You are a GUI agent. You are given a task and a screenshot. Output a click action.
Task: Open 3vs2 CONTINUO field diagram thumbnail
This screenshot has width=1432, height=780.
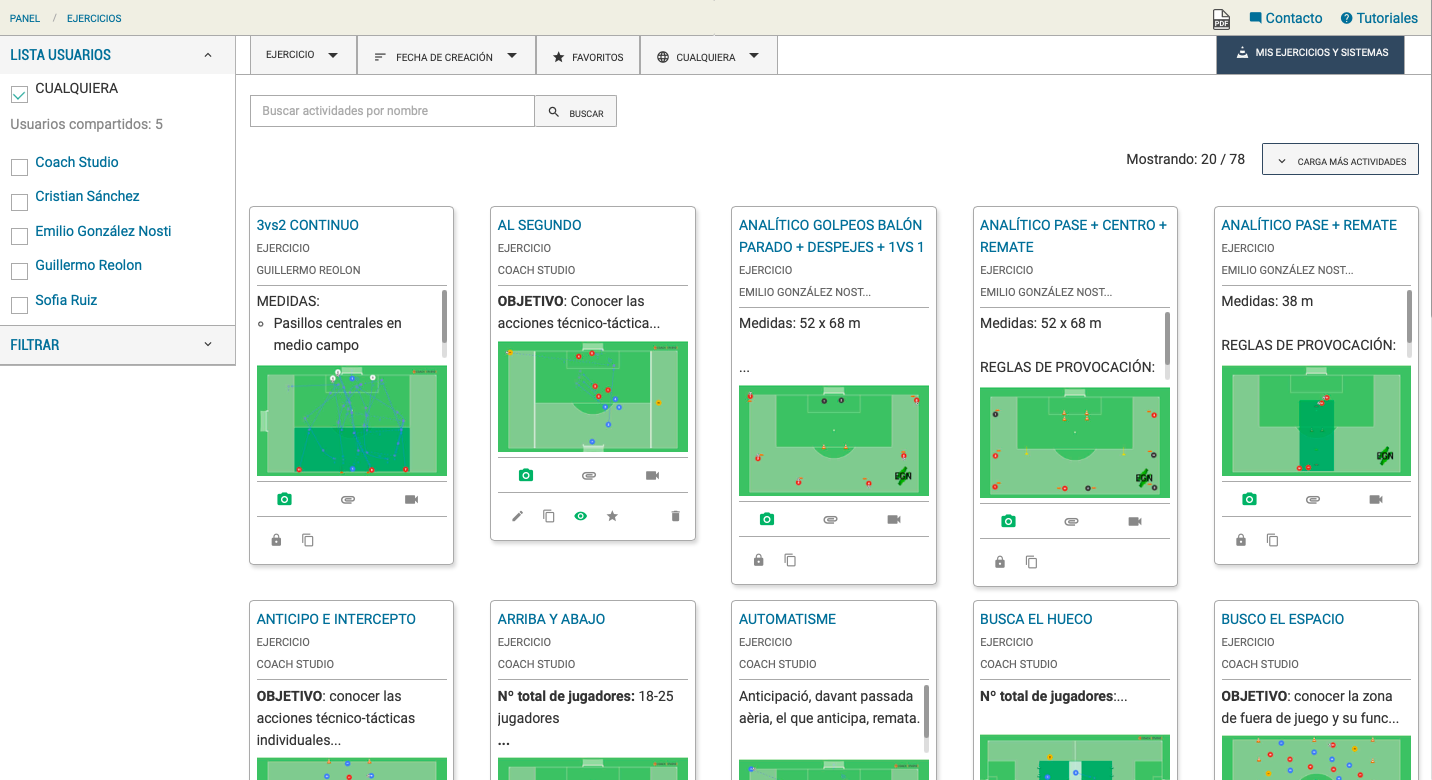click(352, 420)
